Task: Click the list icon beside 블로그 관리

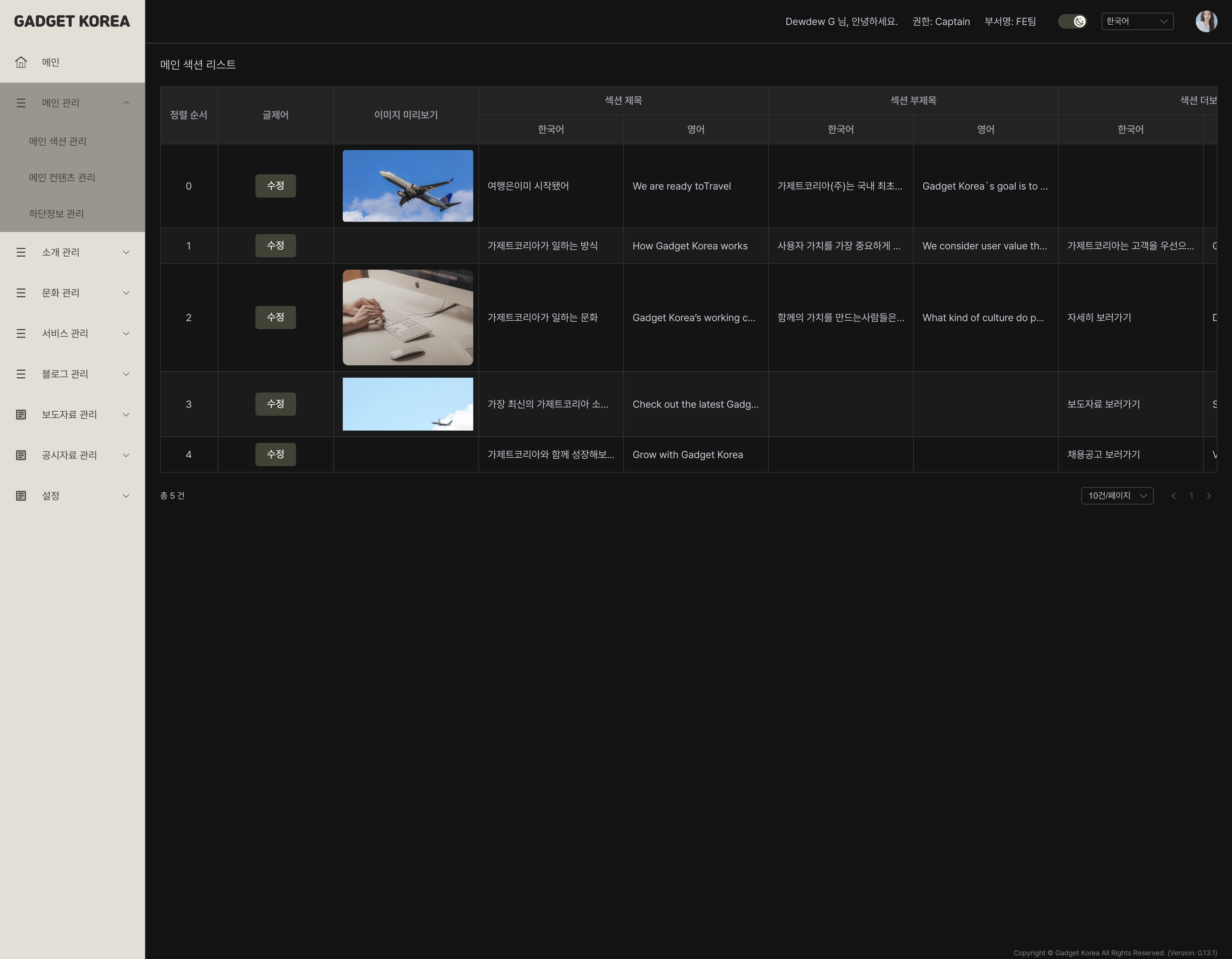Action: (21, 374)
